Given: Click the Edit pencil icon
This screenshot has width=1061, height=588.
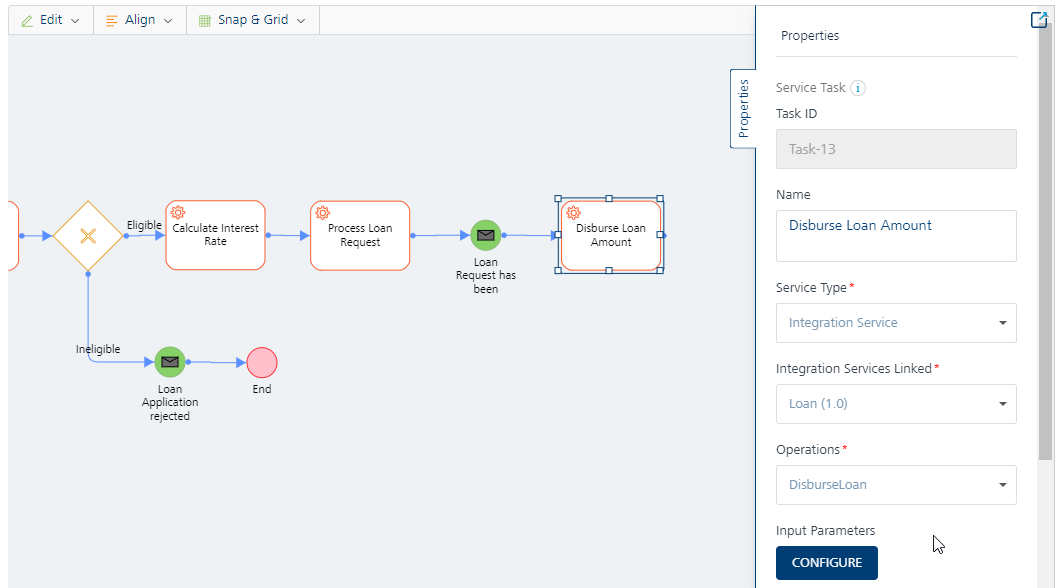Looking at the screenshot, I should coord(27,21).
